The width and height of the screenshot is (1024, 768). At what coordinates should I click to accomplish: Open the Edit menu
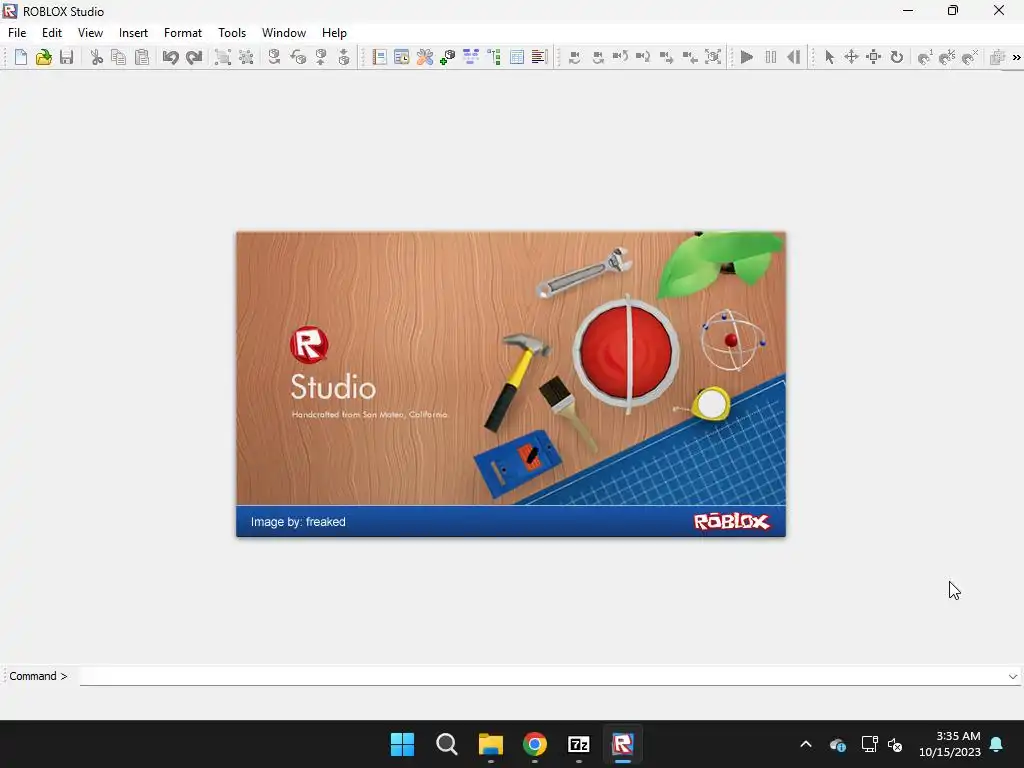[x=52, y=33]
